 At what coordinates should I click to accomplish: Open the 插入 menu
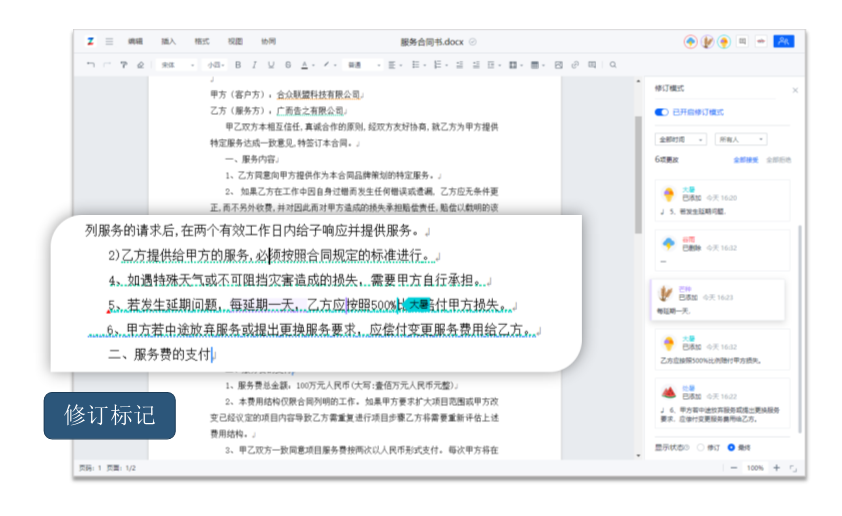click(169, 41)
